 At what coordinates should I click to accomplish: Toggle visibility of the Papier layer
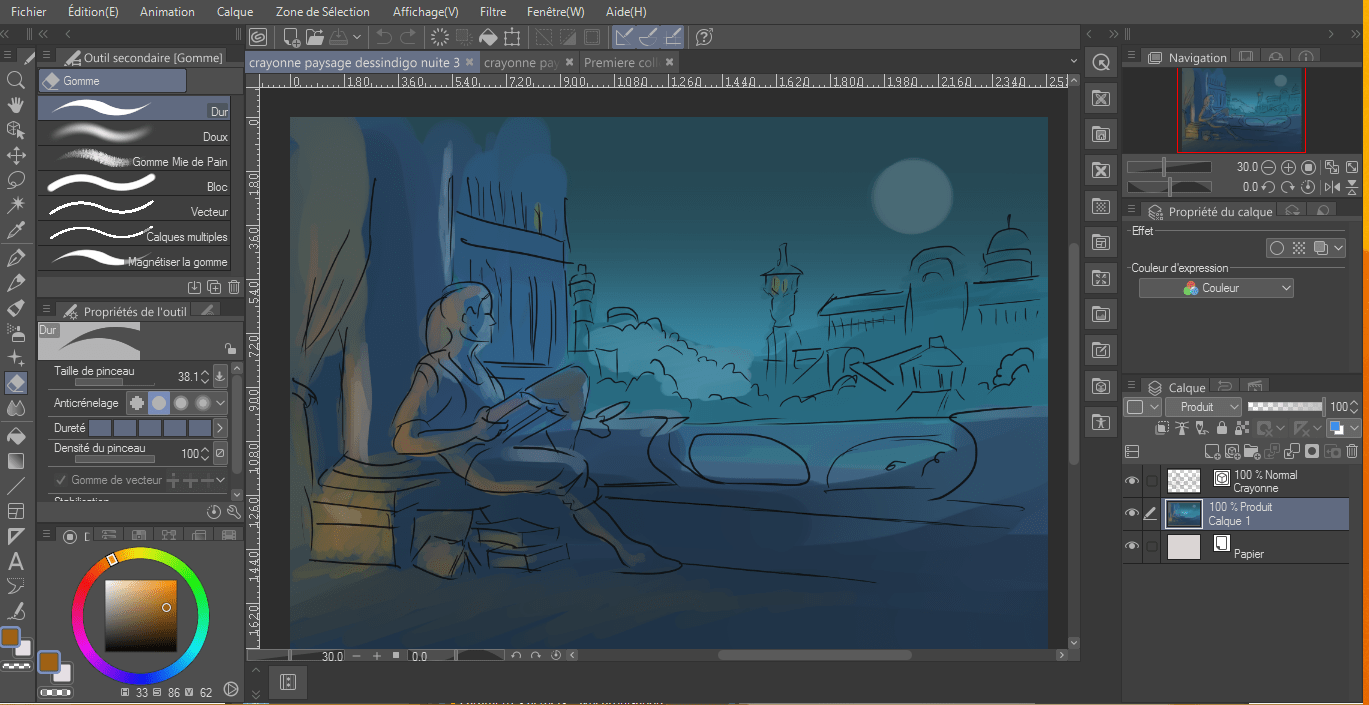[1132, 546]
